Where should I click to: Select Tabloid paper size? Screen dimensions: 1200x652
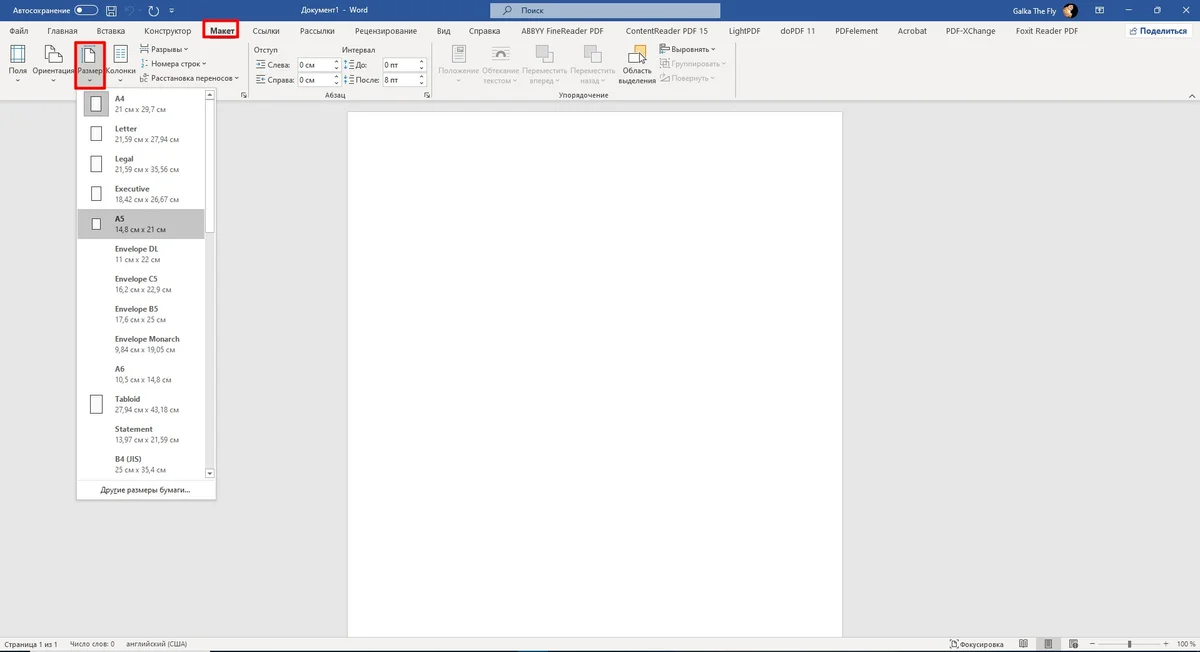[141, 404]
